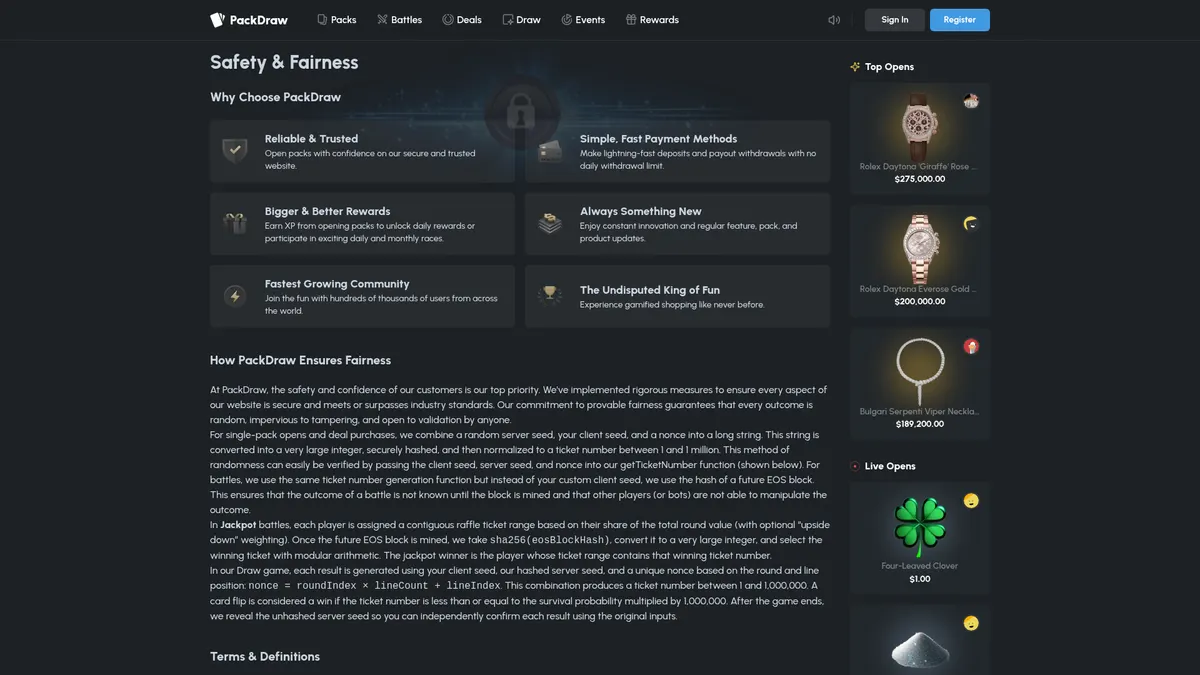Click the Terms & Definitions heading
Viewport: 1200px width, 675px height.
click(265, 657)
